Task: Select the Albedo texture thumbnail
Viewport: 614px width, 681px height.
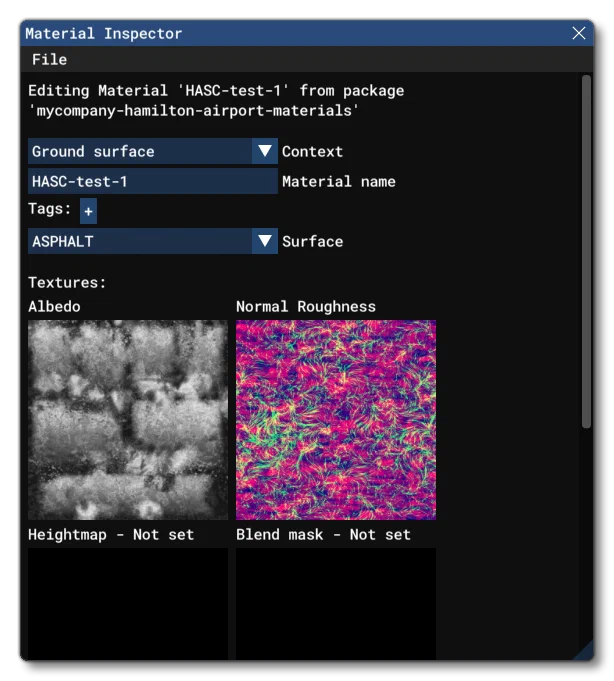Action: coord(128,420)
